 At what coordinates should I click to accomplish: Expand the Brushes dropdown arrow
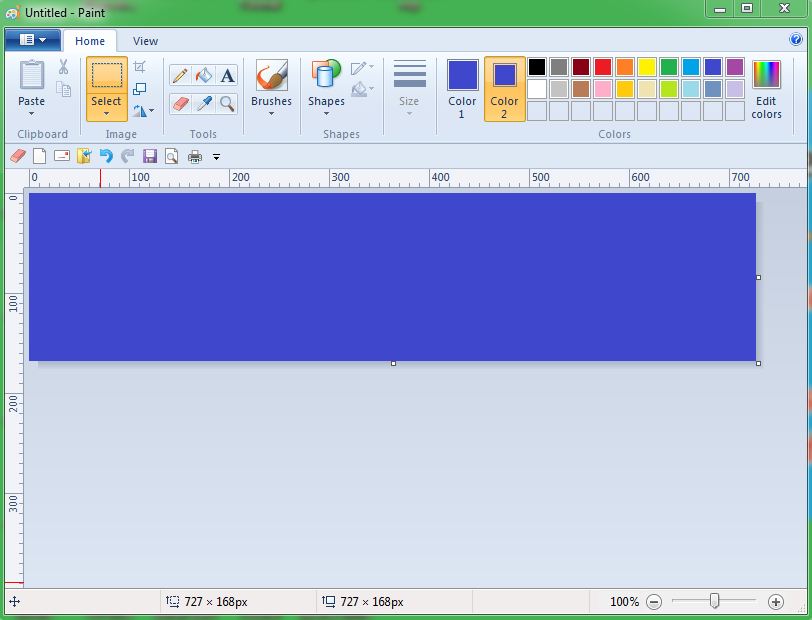(x=271, y=113)
